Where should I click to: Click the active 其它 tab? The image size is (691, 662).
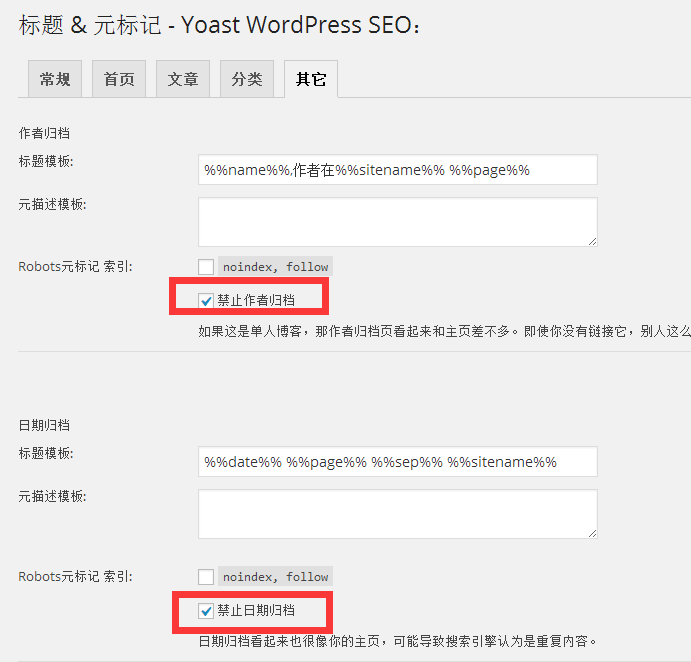311,80
